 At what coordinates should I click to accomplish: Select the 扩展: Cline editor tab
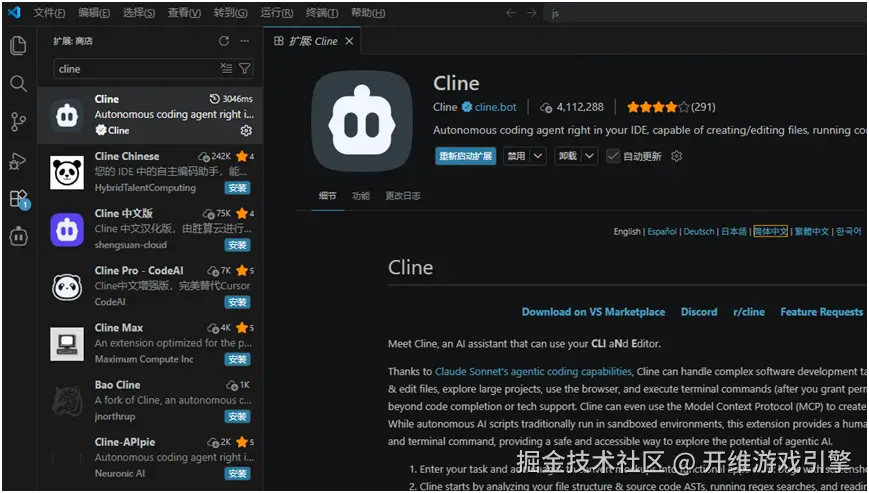(314, 41)
